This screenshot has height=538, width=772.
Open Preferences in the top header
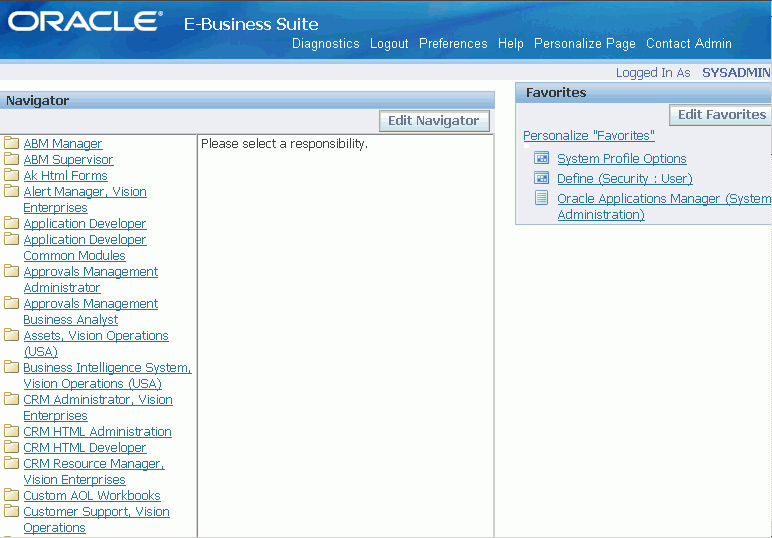(x=453, y=44)
